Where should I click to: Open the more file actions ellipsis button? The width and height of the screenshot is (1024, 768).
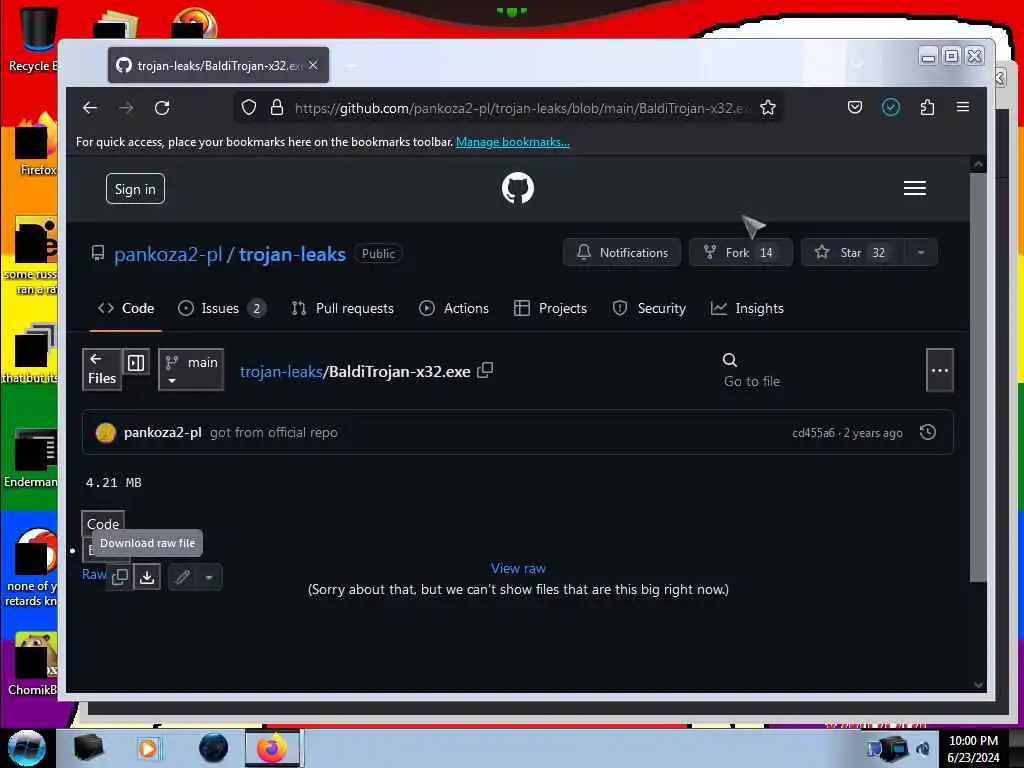(940, 370)
